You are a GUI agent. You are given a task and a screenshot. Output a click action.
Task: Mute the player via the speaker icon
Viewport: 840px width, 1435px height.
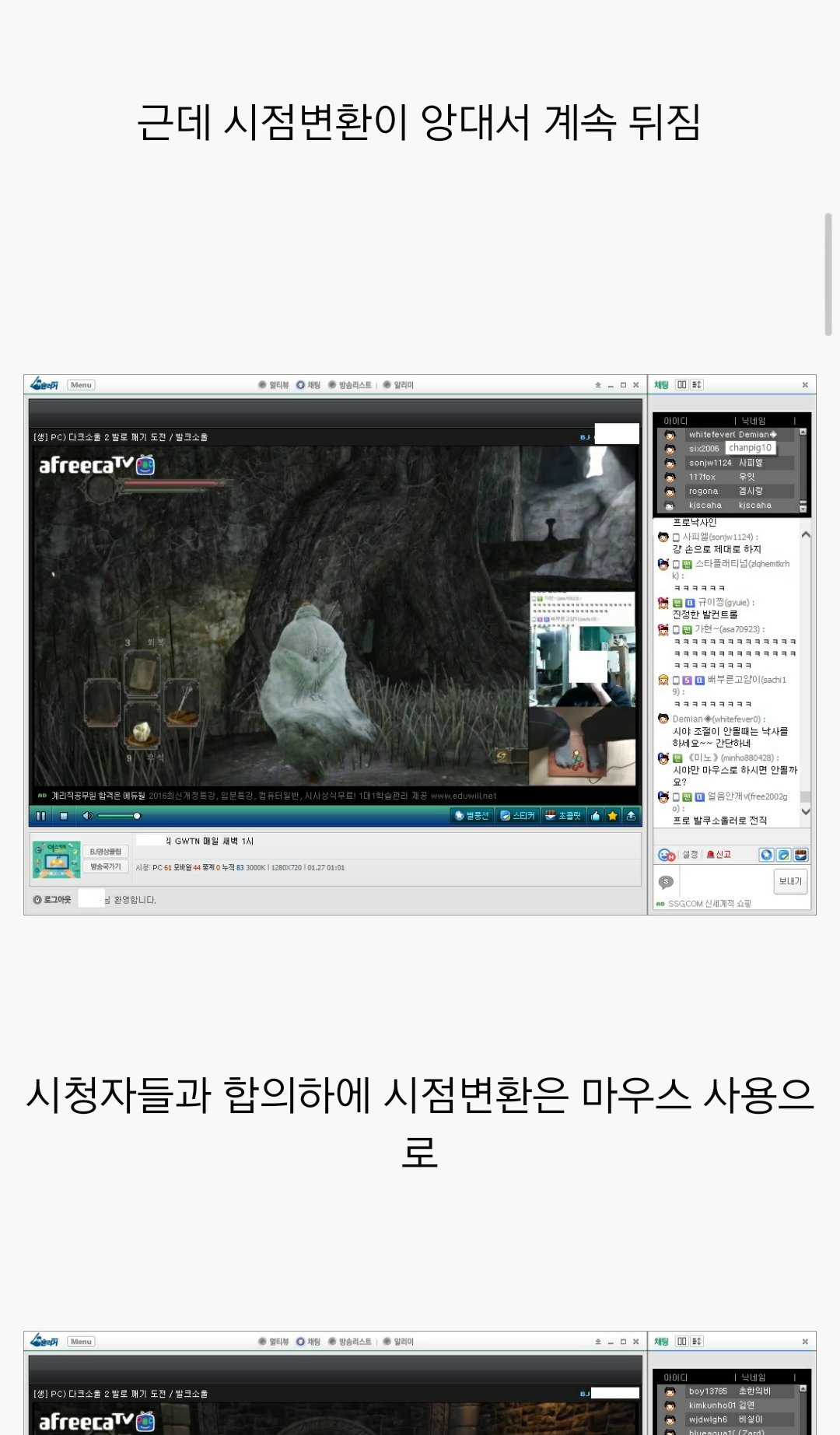pos(87,816)
